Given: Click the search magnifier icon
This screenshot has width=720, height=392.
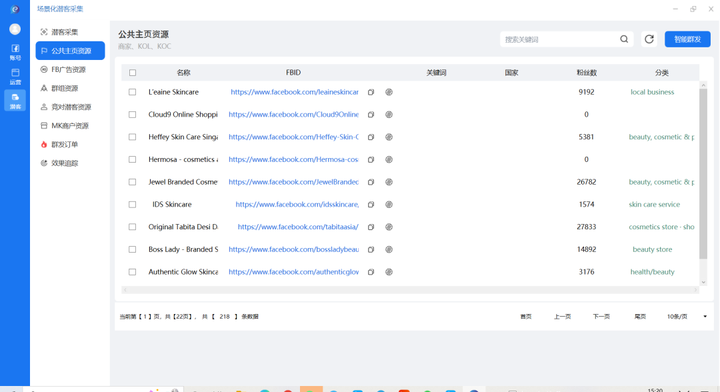Looking at the screenshot, I should [x=624, y=39].
